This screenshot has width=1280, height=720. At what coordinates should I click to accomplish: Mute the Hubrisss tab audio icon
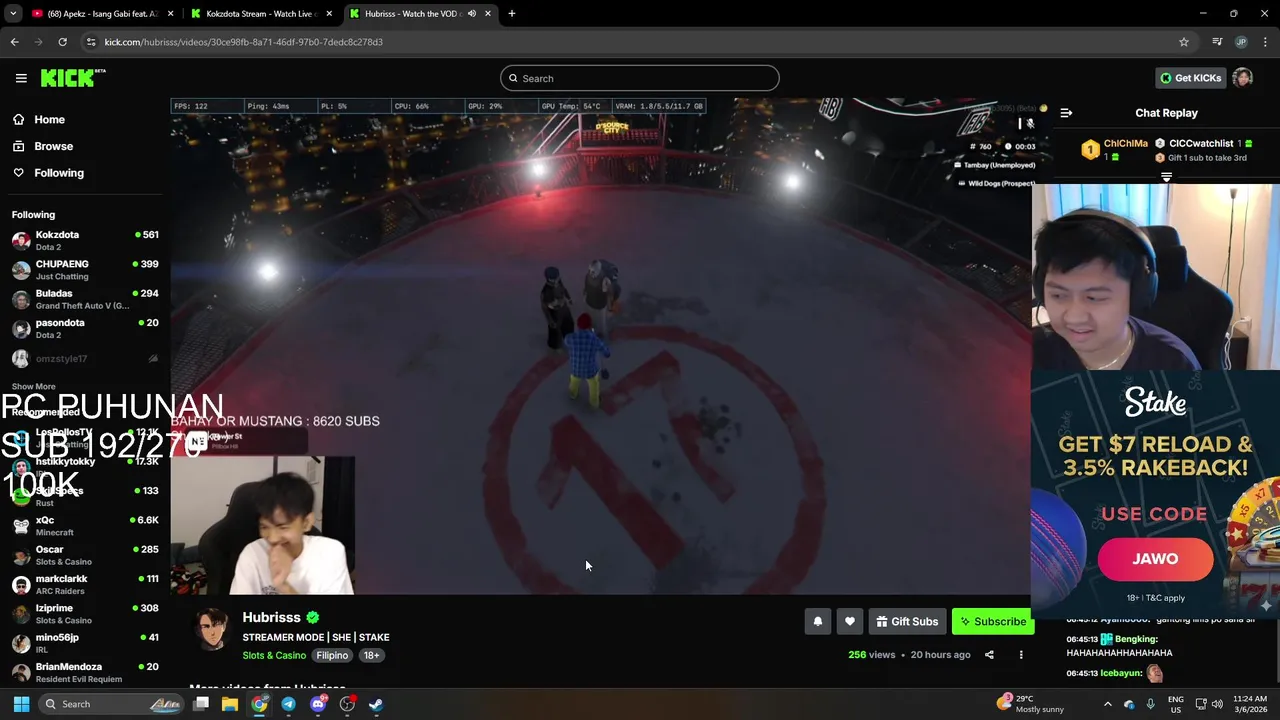[472, 14]
